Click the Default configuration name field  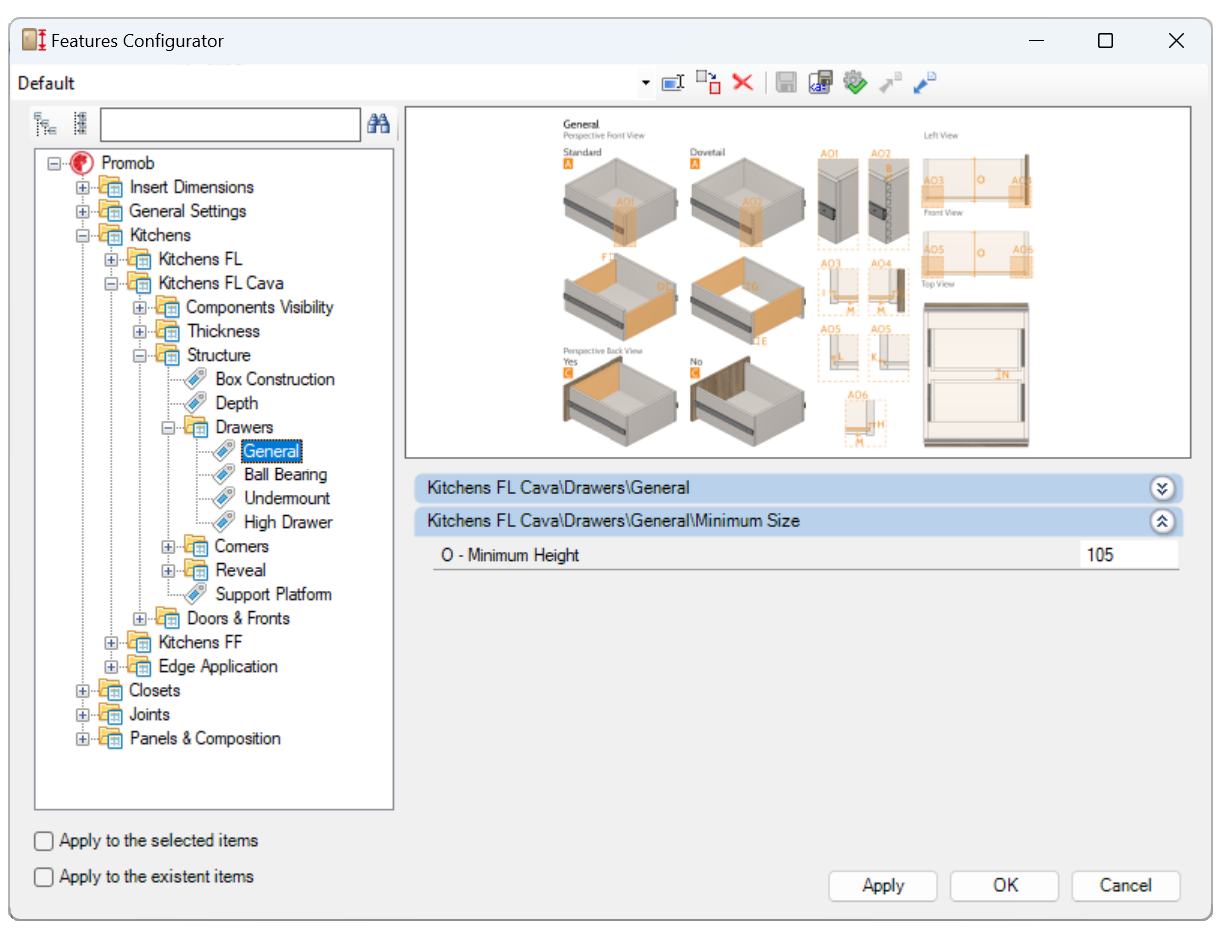(326, 83)
